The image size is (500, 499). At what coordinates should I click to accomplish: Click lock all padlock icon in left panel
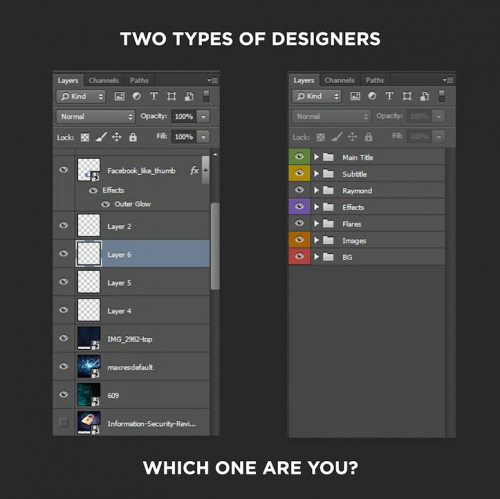click(x=133, y=137)
